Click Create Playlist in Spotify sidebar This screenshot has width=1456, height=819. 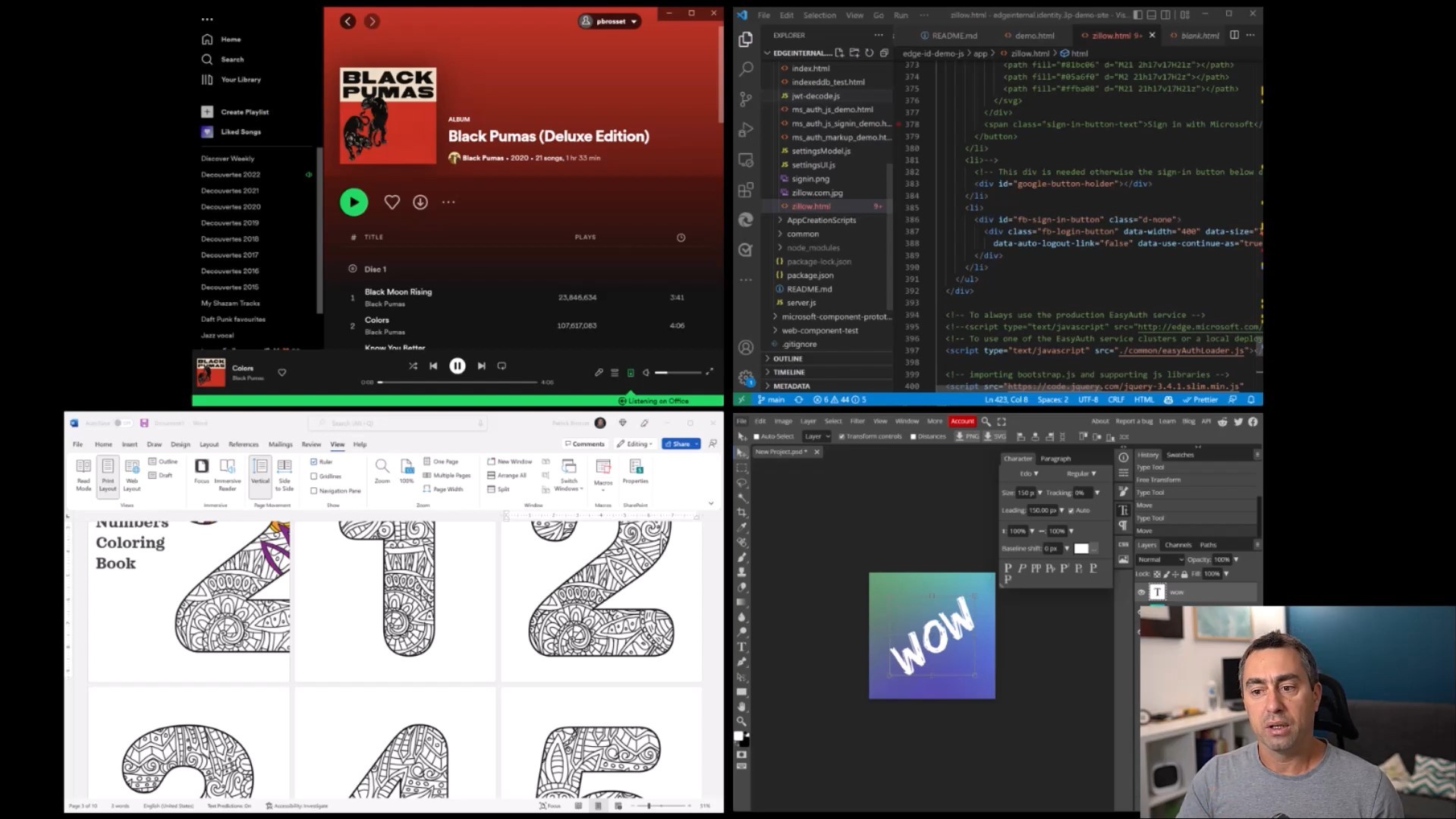(235, 112)
